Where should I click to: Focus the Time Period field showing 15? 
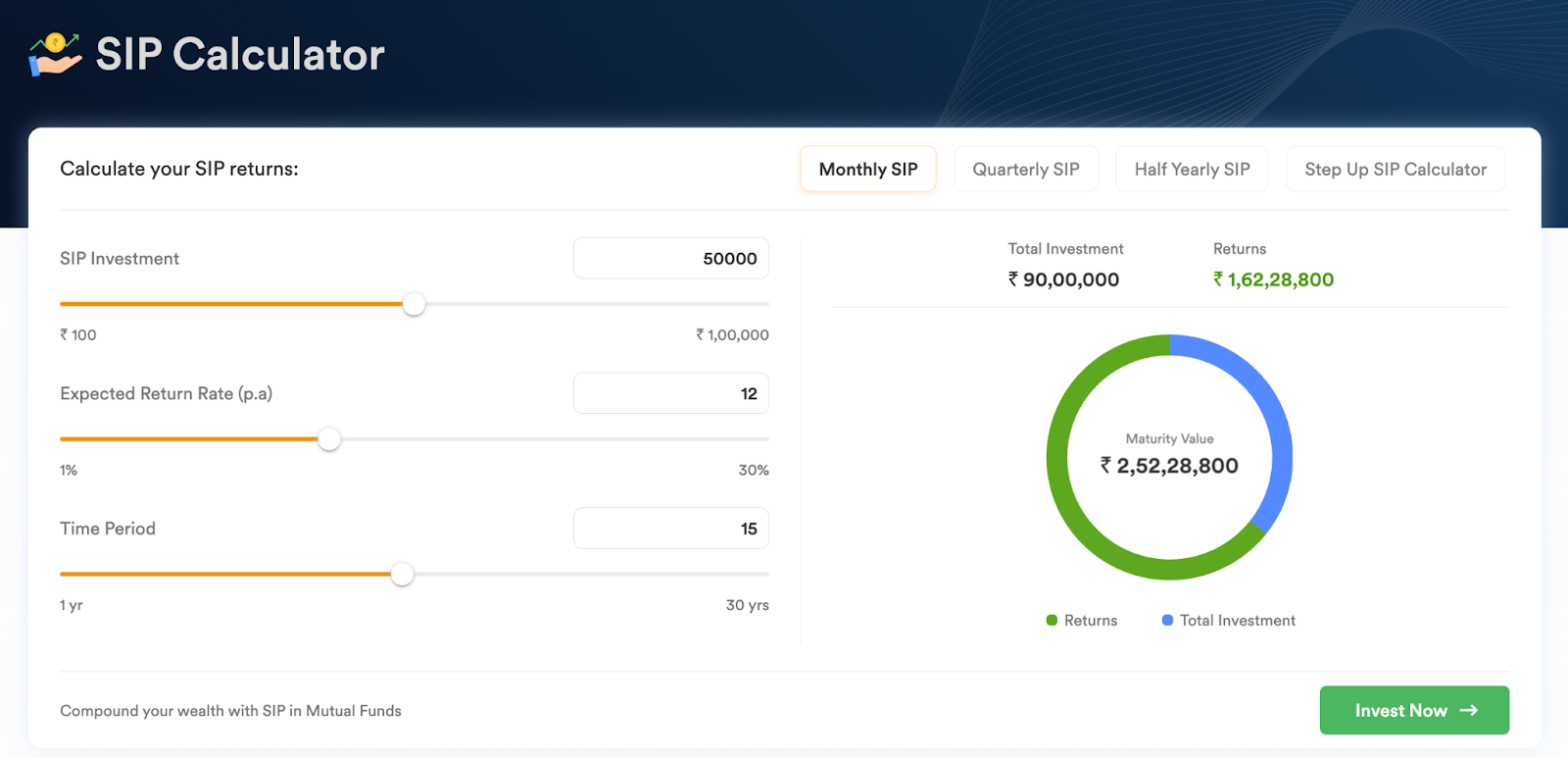[x=671, y=529]
